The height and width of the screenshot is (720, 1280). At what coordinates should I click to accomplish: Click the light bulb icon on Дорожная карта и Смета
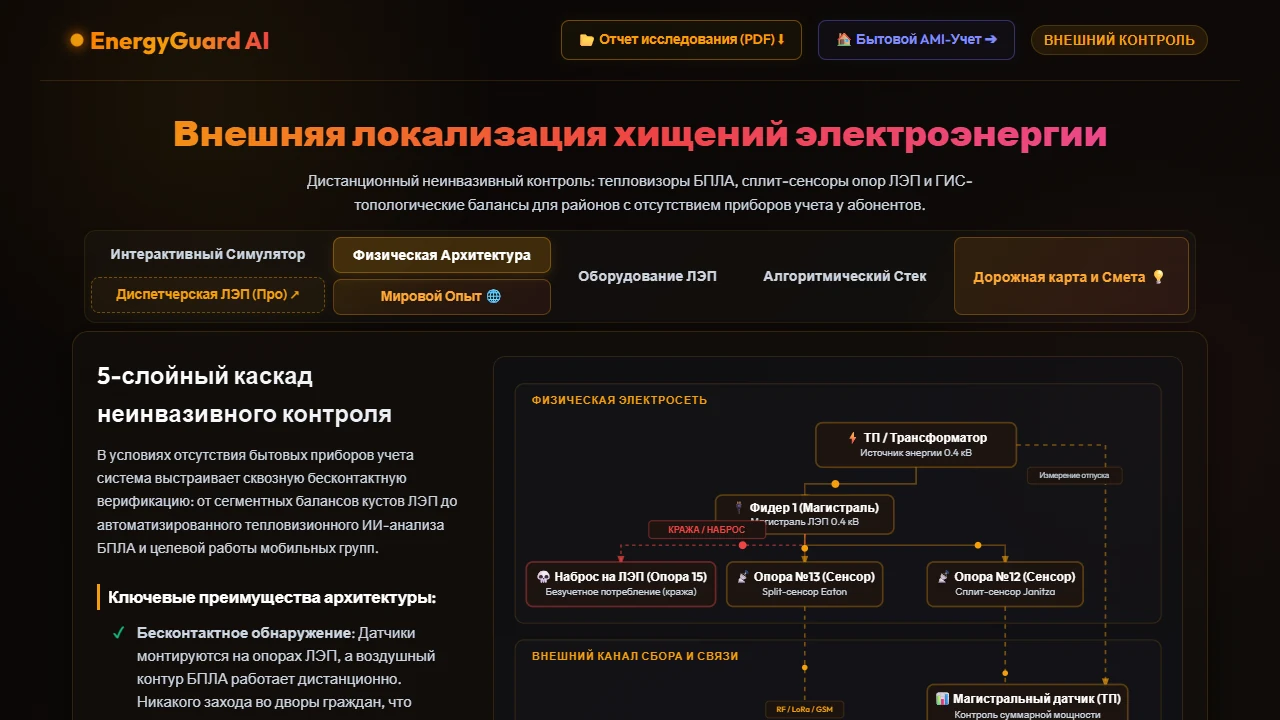[x=1159, y=277]
